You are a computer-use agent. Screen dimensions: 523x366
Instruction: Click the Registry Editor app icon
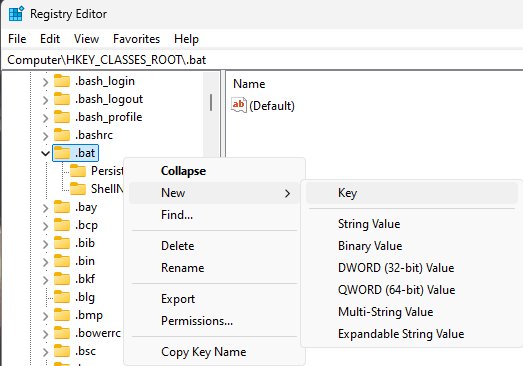(16, 14)
